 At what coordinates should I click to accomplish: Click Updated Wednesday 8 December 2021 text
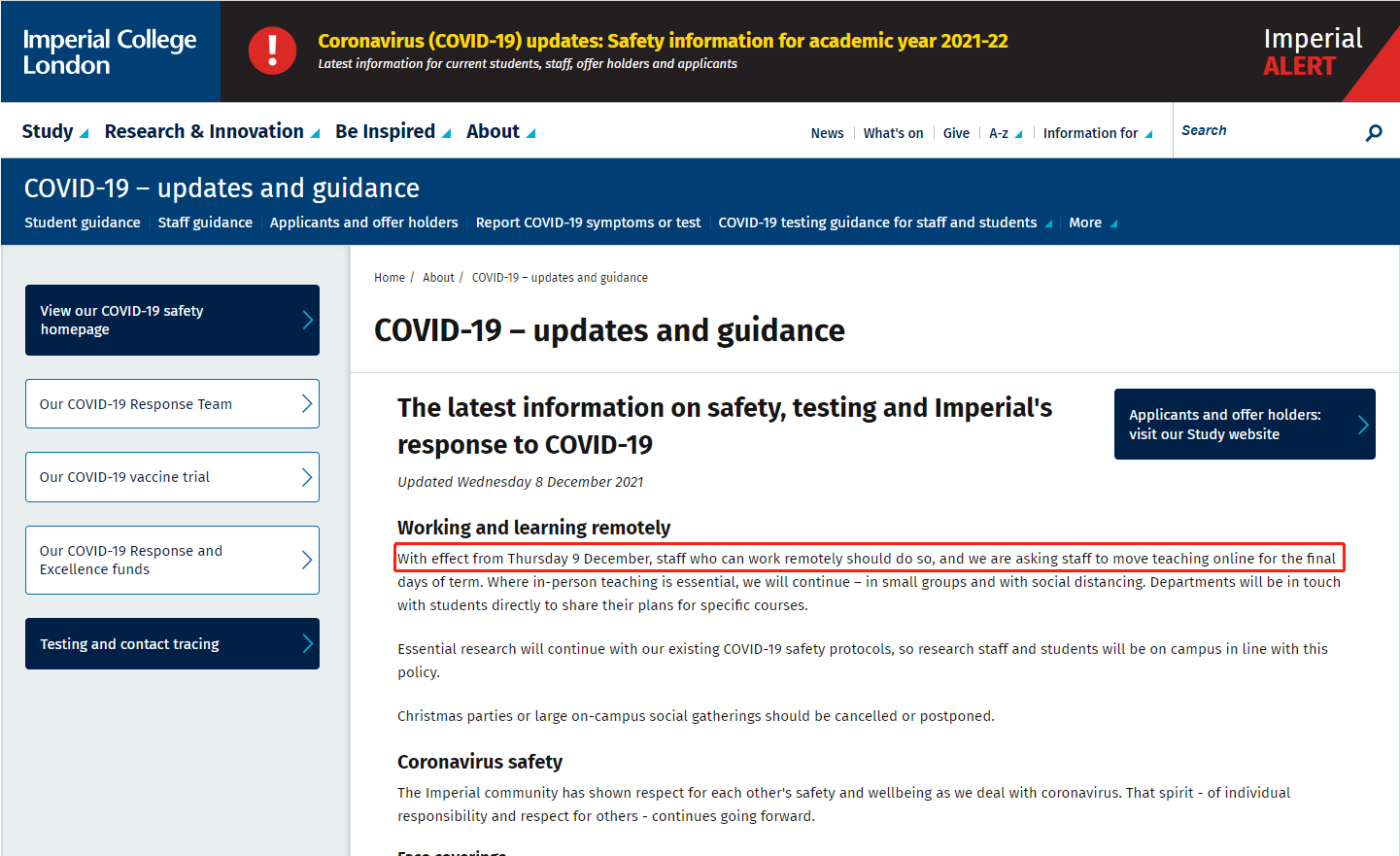coord(520,482)
